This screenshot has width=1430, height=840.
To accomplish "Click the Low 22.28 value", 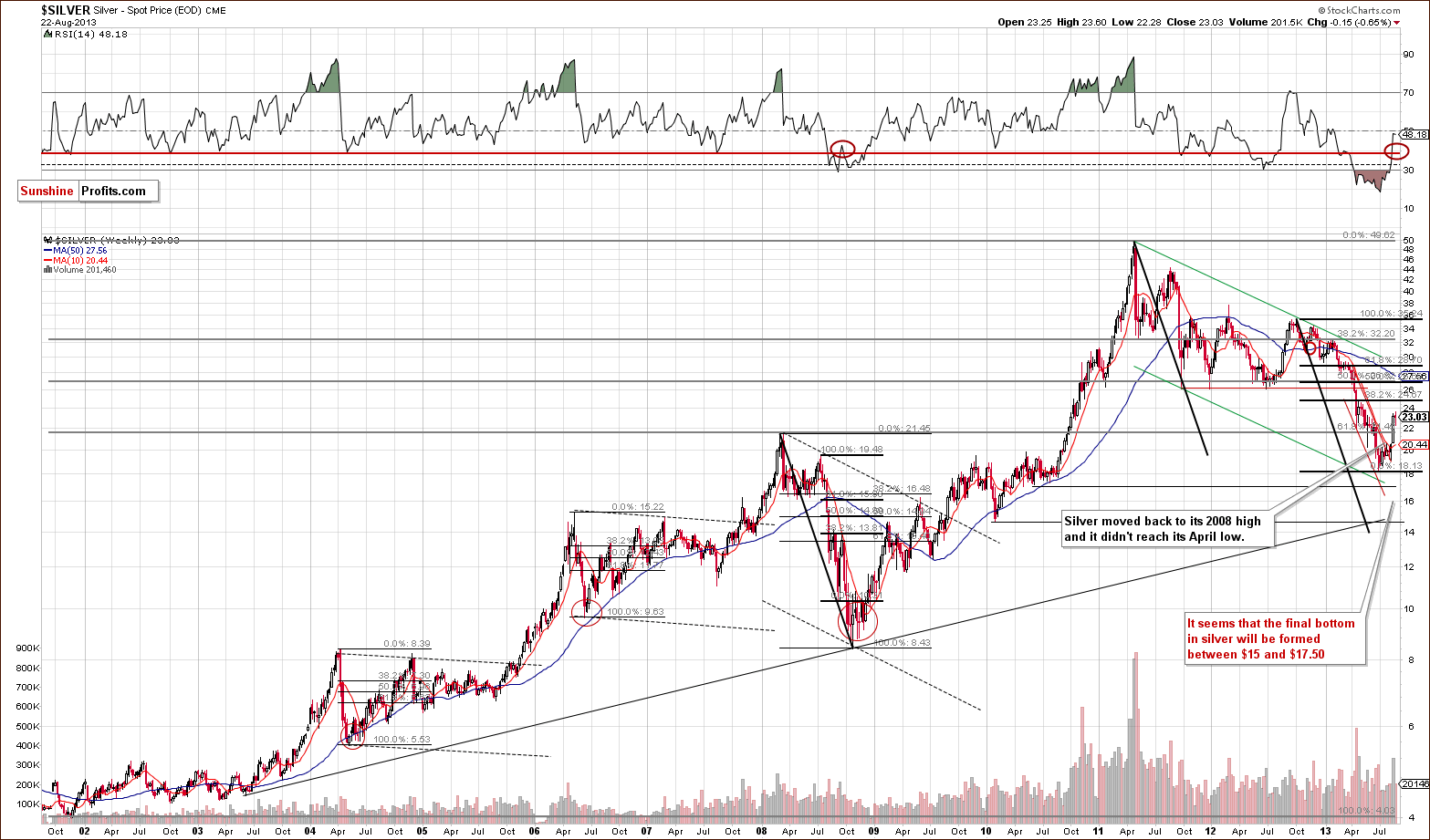I will (x=1136, y=22).
